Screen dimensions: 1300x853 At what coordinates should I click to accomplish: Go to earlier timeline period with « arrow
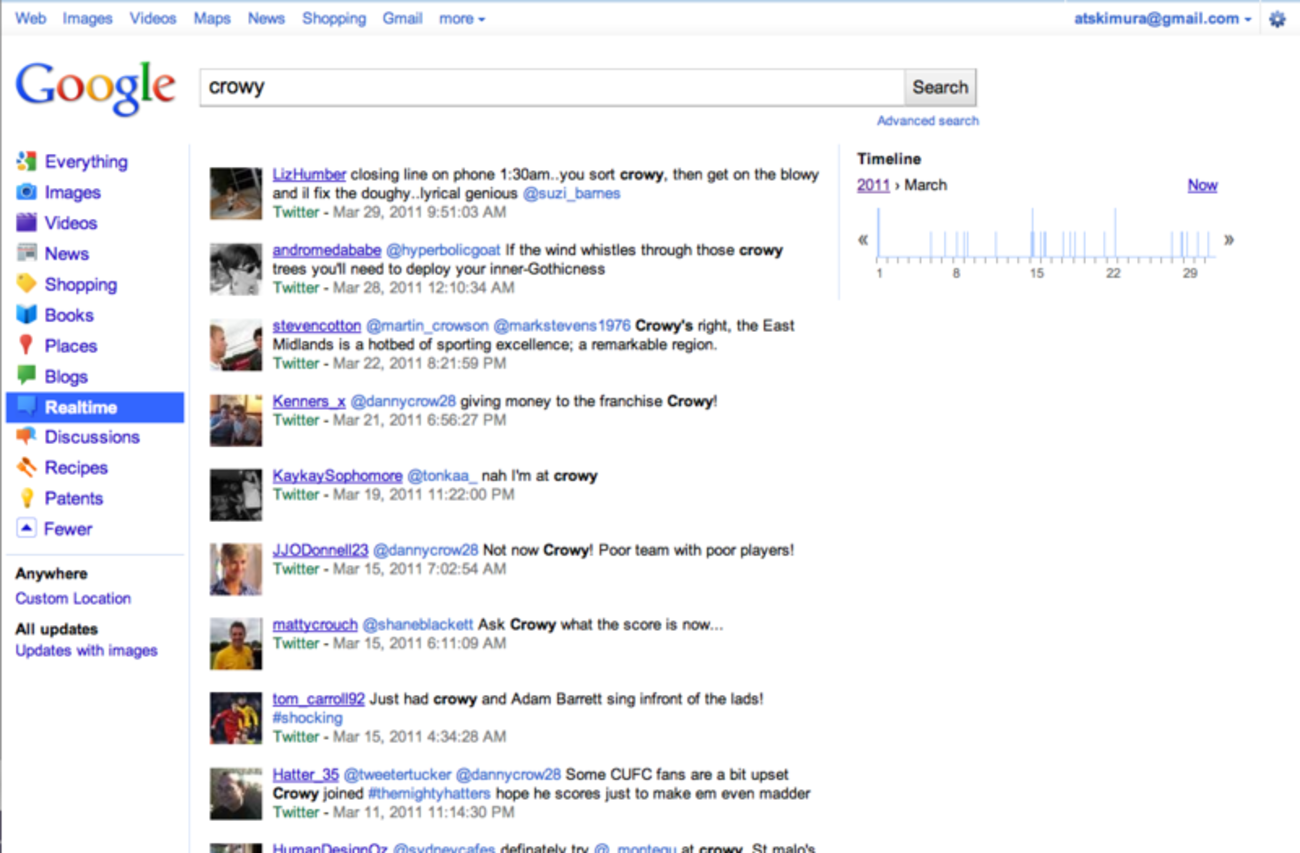click(863, 240)
